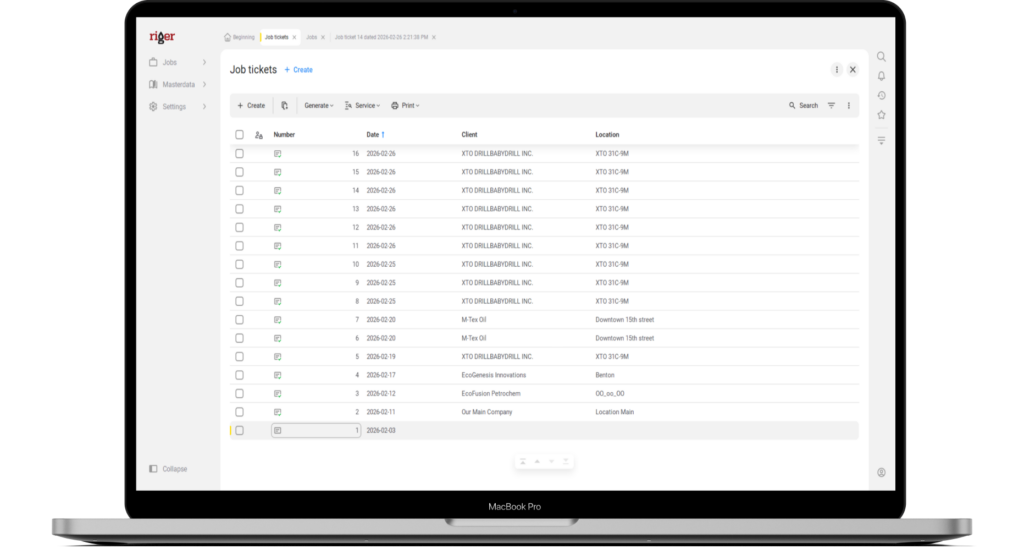Check the box for ticket 16
1024x549 pixels.
(240, 153)
